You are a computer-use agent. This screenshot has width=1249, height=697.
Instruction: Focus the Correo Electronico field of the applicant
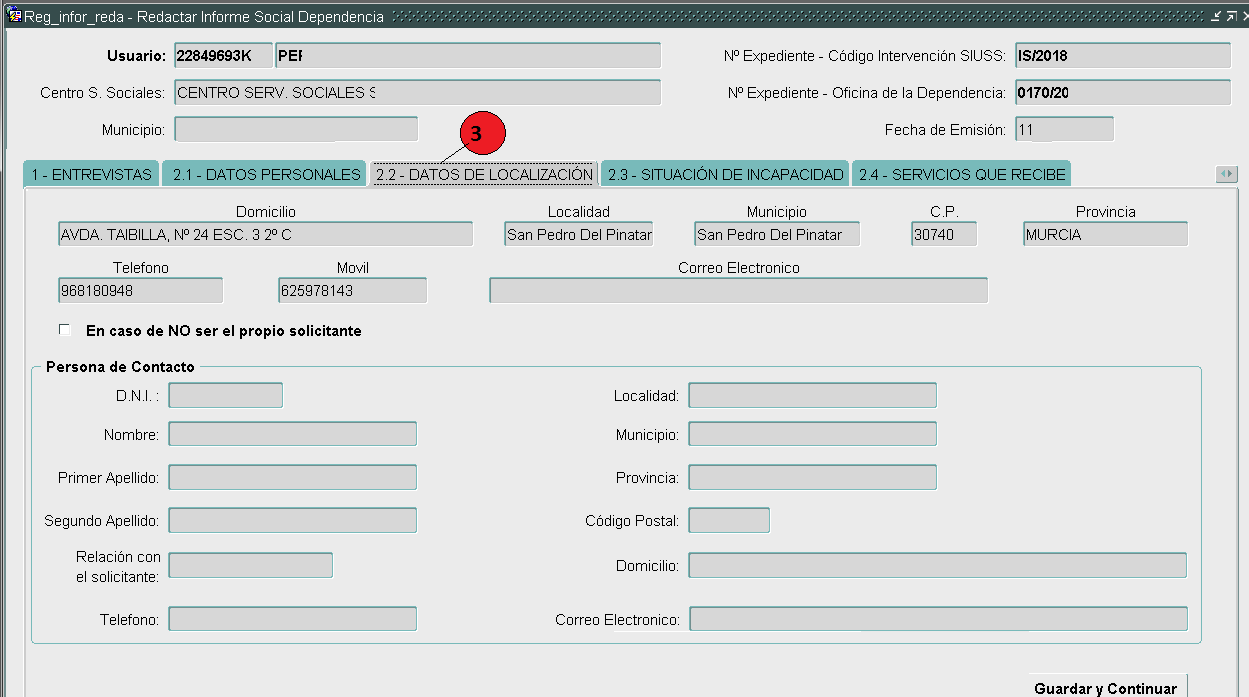tap(738, 290)
